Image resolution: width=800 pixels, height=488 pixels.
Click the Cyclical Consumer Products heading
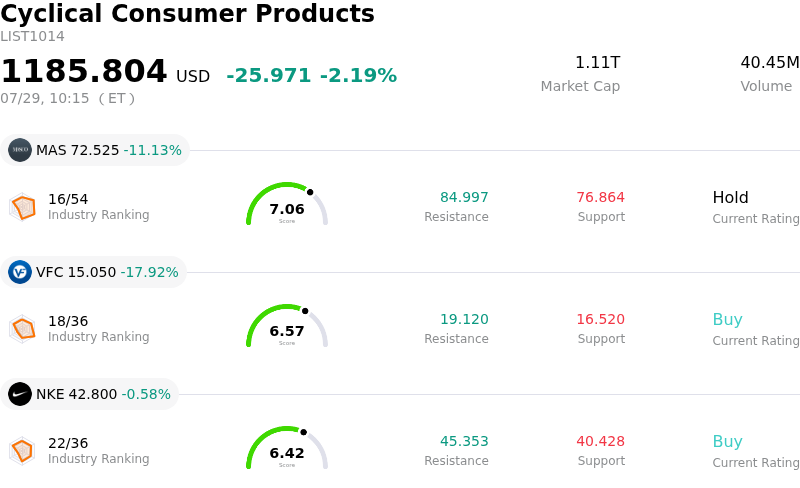coord(187,13)
